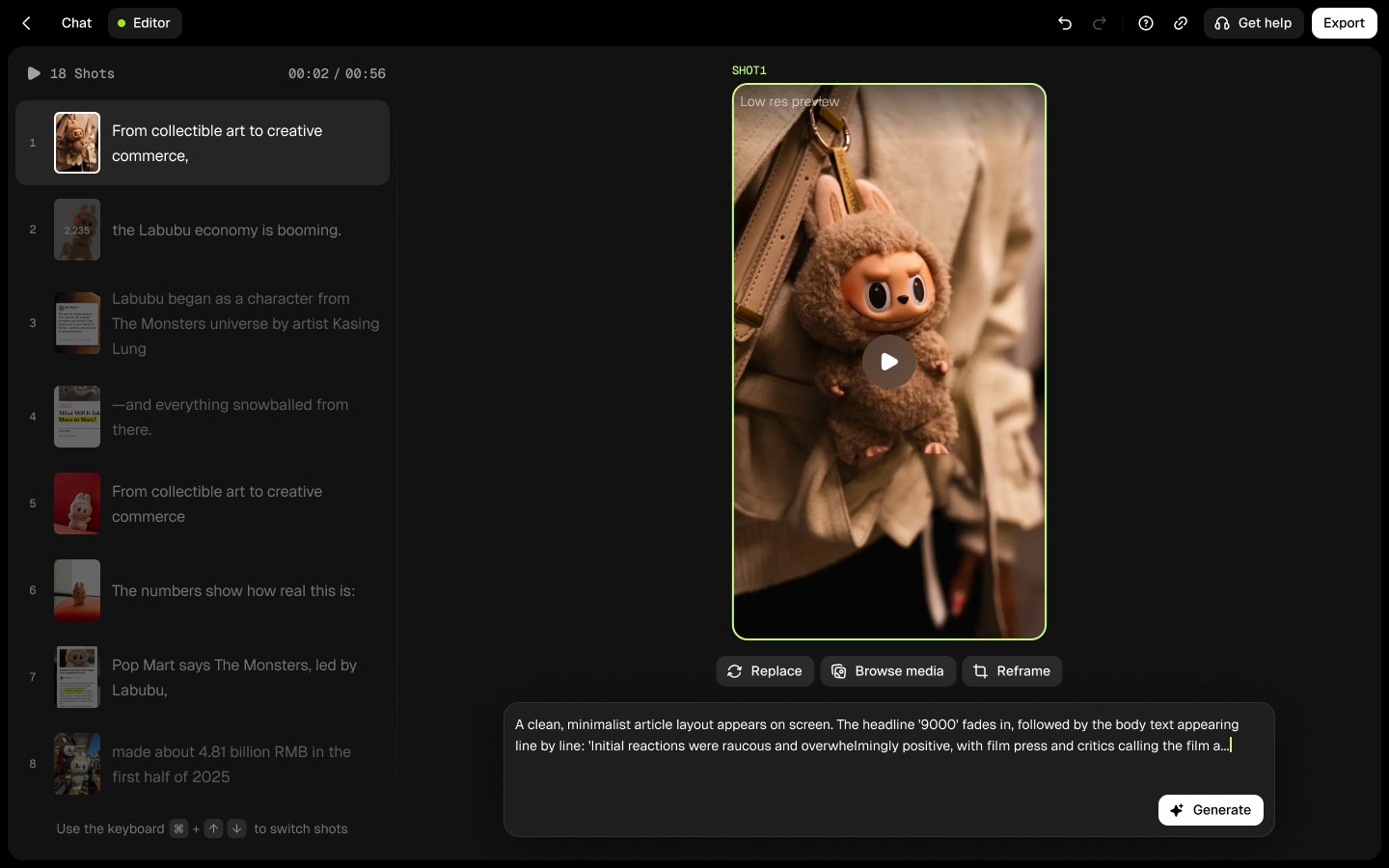Click the Generate button
The height and width of the screenshot is (868, 1389).
pyautogui.click(x=1211, y=810)
